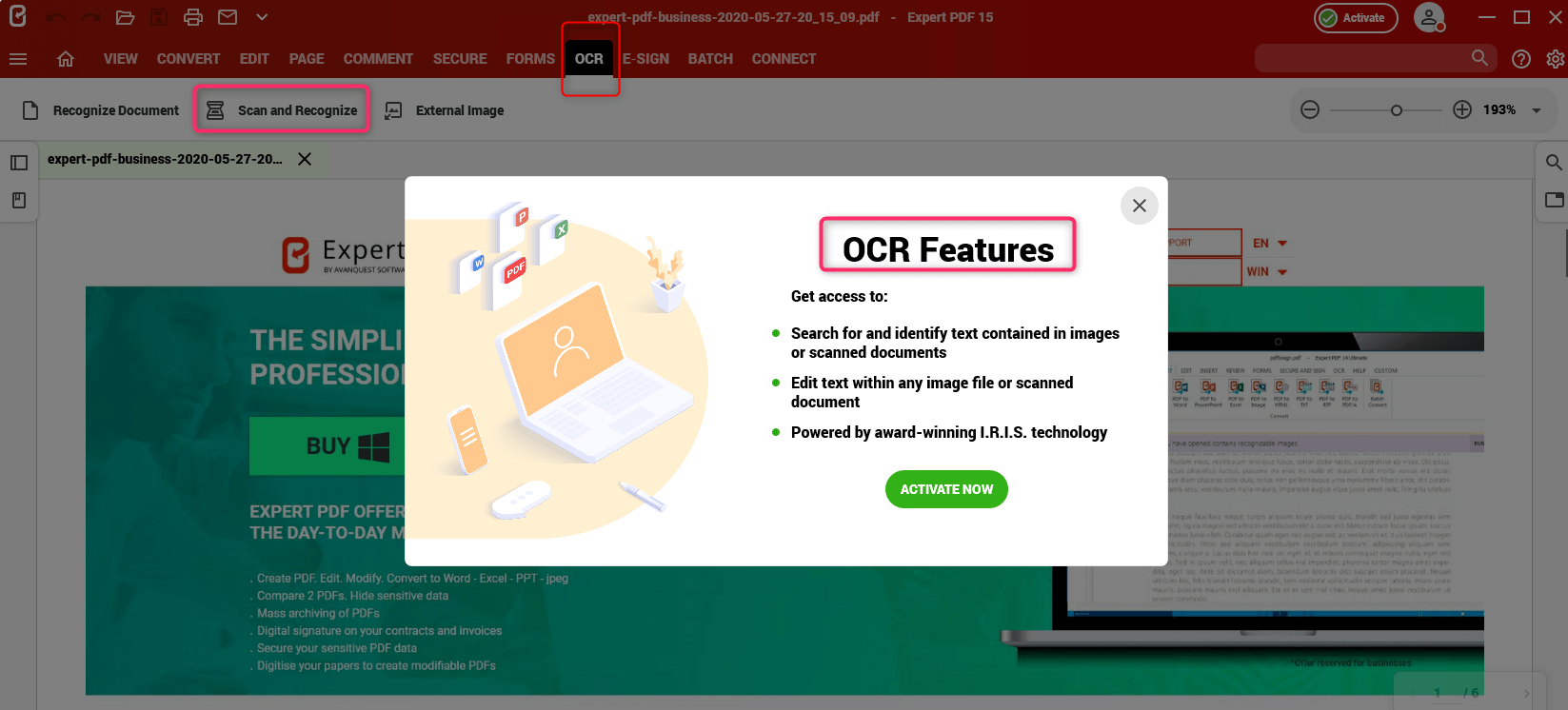Open the SECURE tab
The image size is (1568, 710).
pos(460,59)
